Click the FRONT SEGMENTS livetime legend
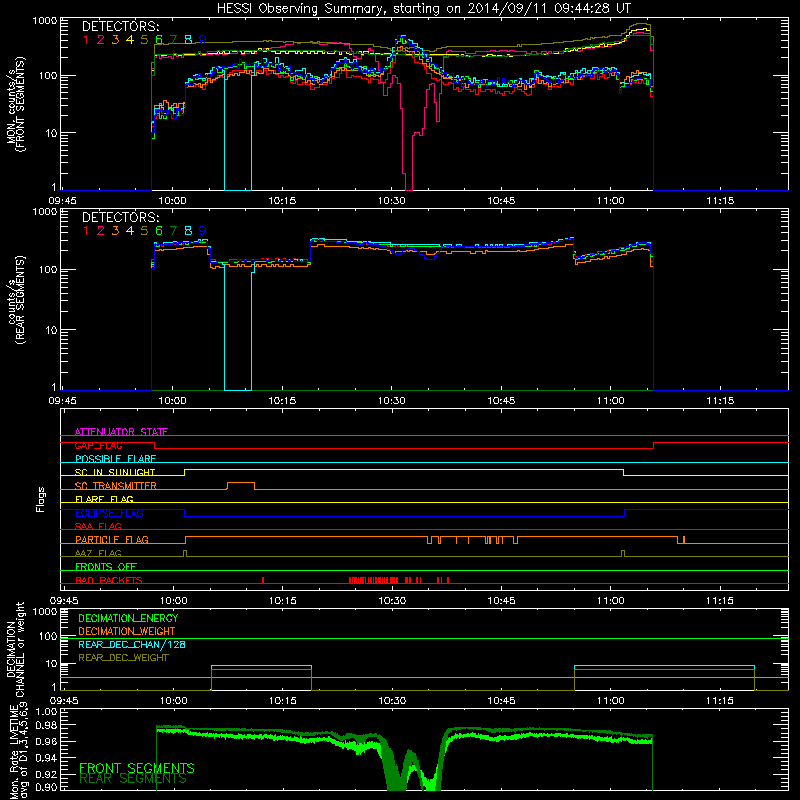The height and width of the screenshot is (800, 800). coord(137,768)
